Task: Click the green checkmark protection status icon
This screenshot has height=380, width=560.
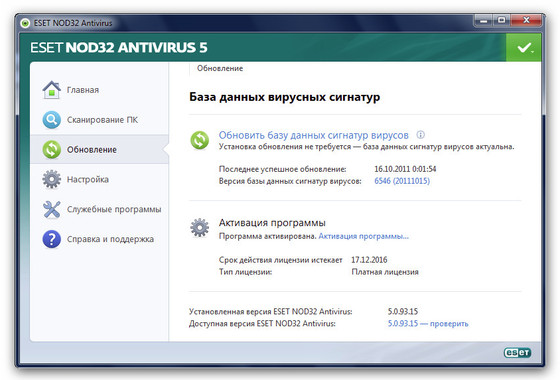Action: click(524, 48)
